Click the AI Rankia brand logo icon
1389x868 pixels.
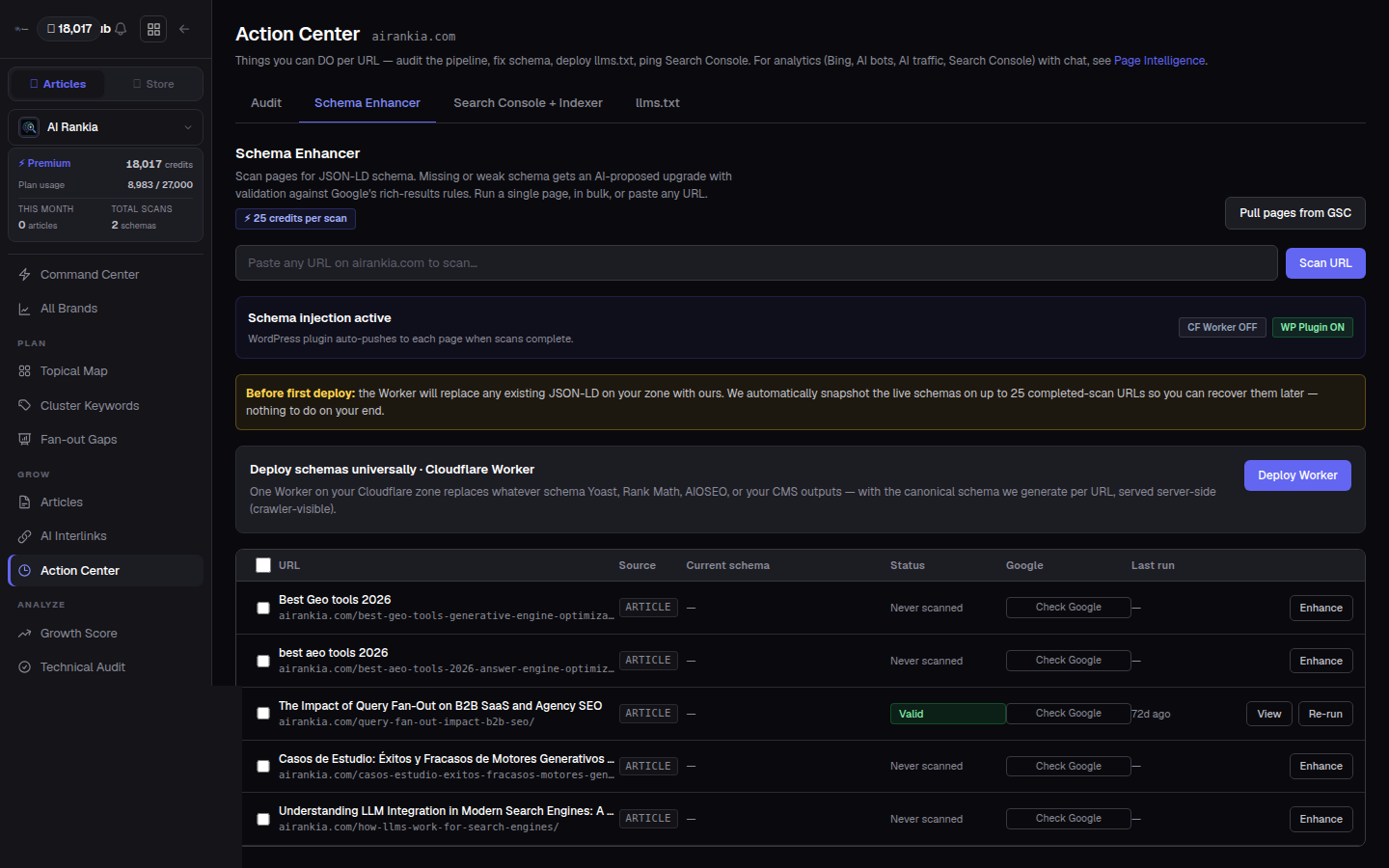(x=29, y=127)
